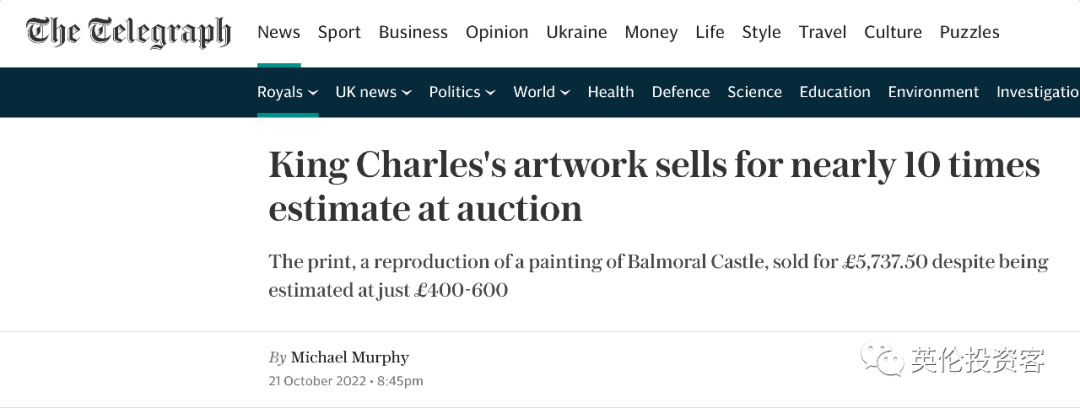
Task: Select Health in the sub-navigation
Action: 610,92
